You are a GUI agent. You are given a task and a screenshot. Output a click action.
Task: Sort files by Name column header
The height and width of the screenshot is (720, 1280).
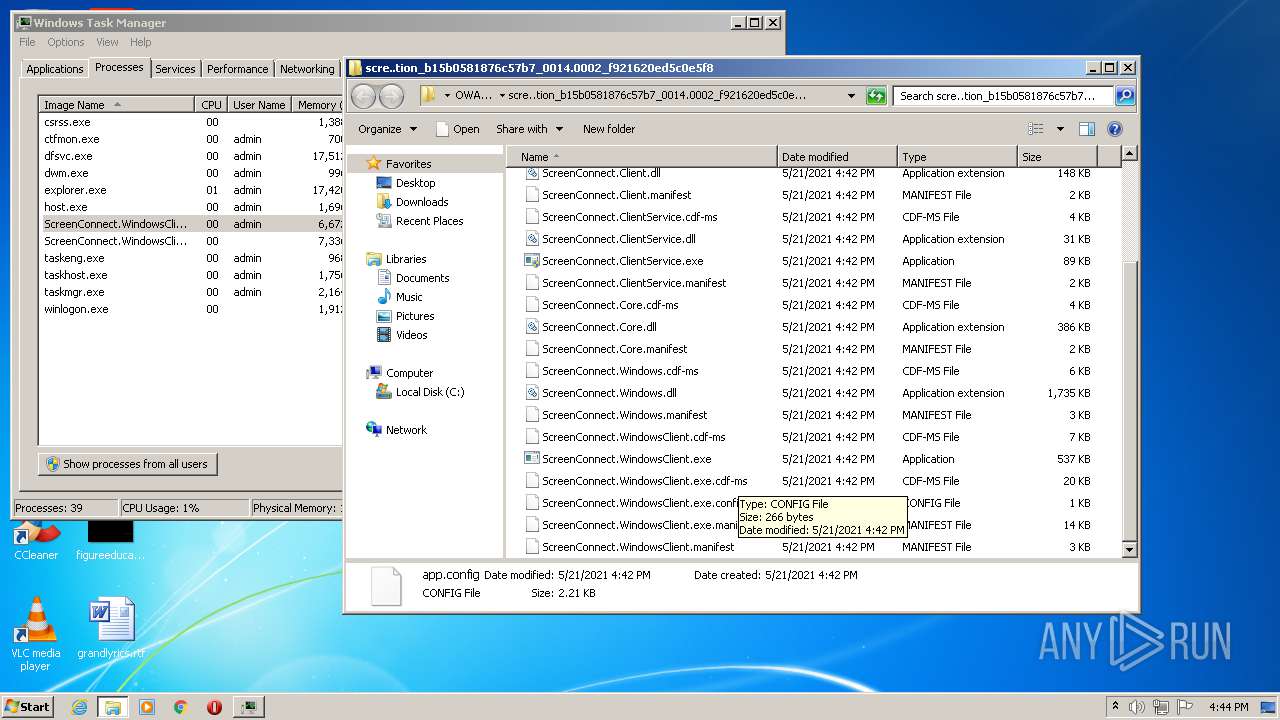point(641,157)
